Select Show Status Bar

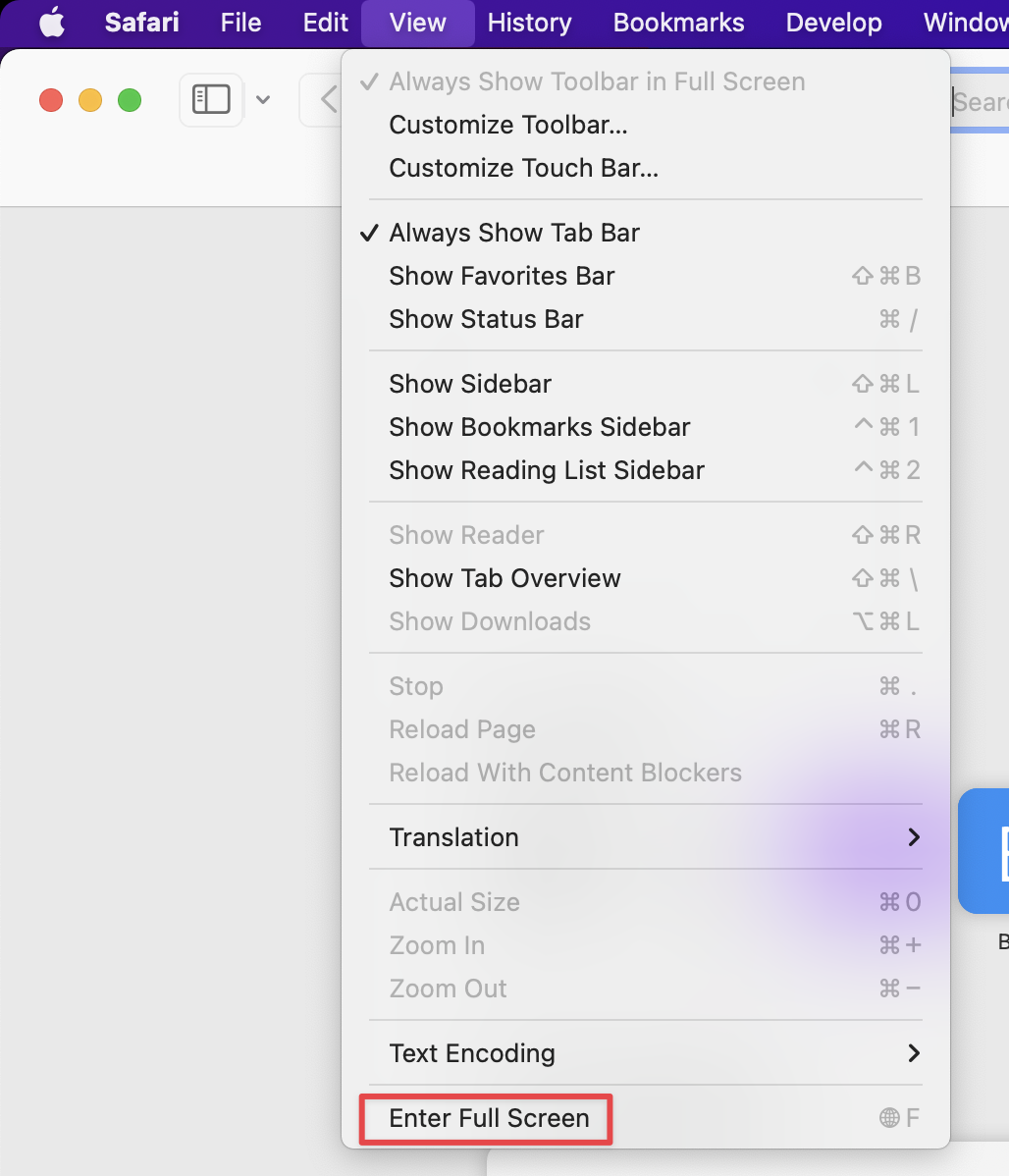point(645,319)
